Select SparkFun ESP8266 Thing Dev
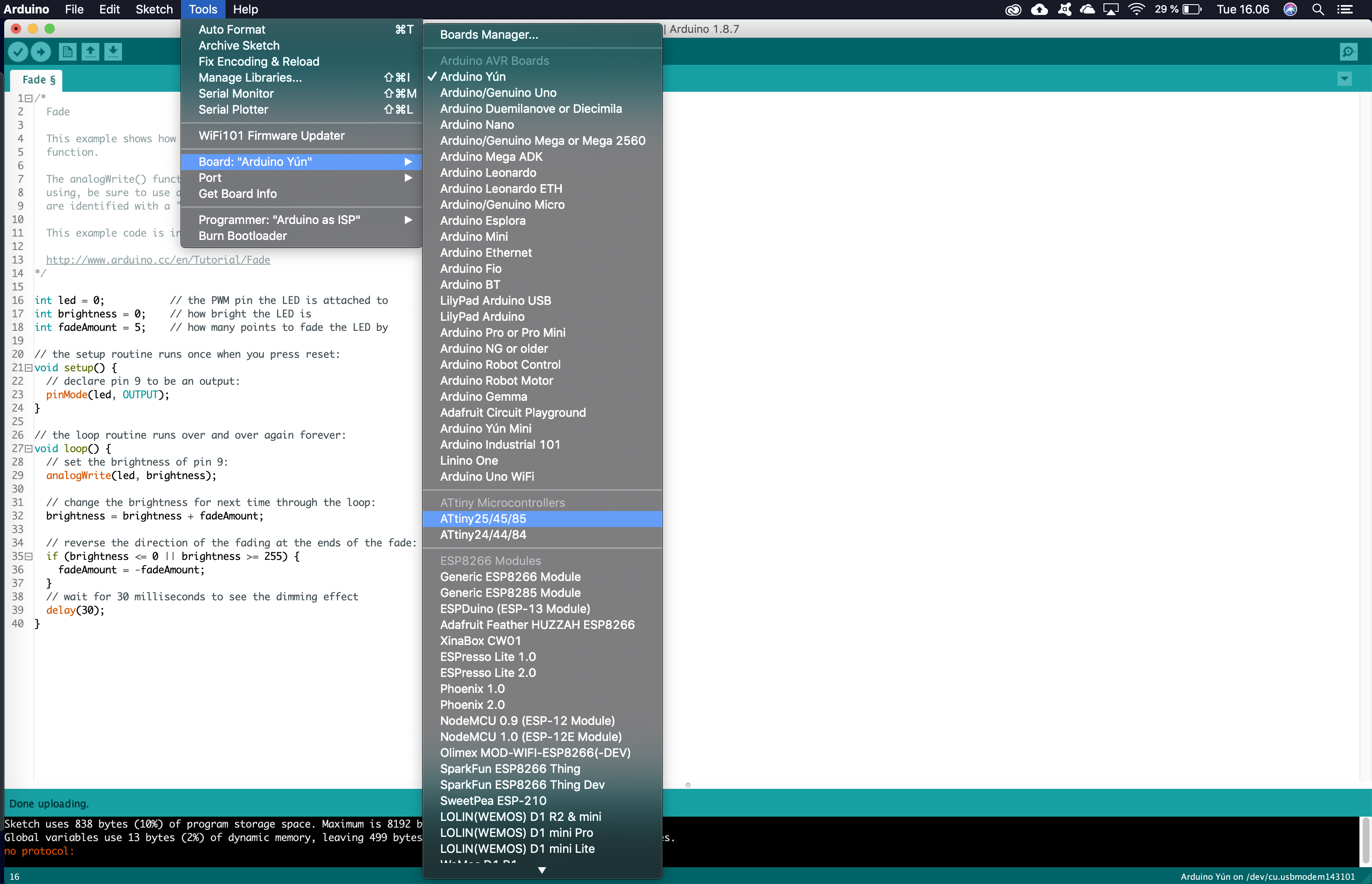The height and width of the screenshot is (884, 1372). [x=542, y=785]
